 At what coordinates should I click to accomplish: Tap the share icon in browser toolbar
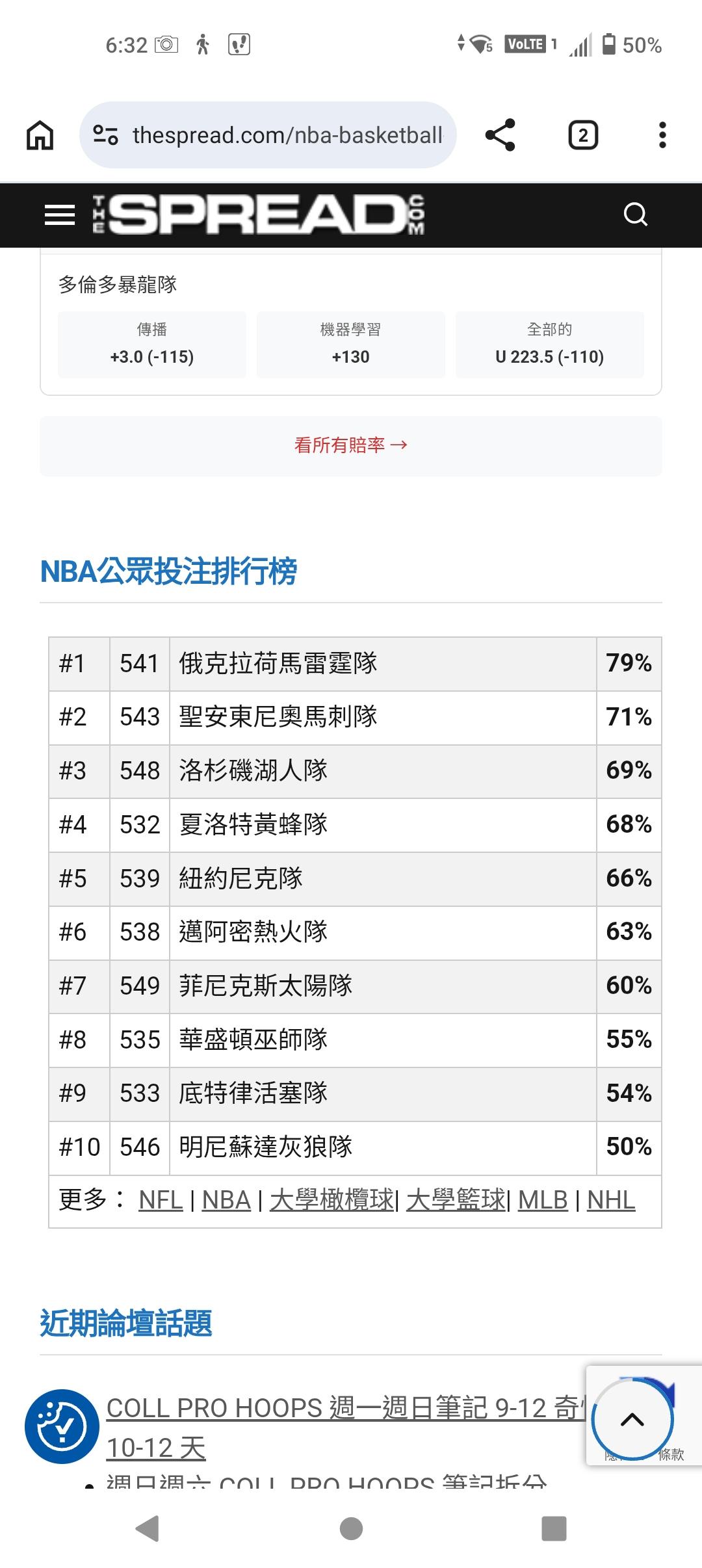coord(500,135)
